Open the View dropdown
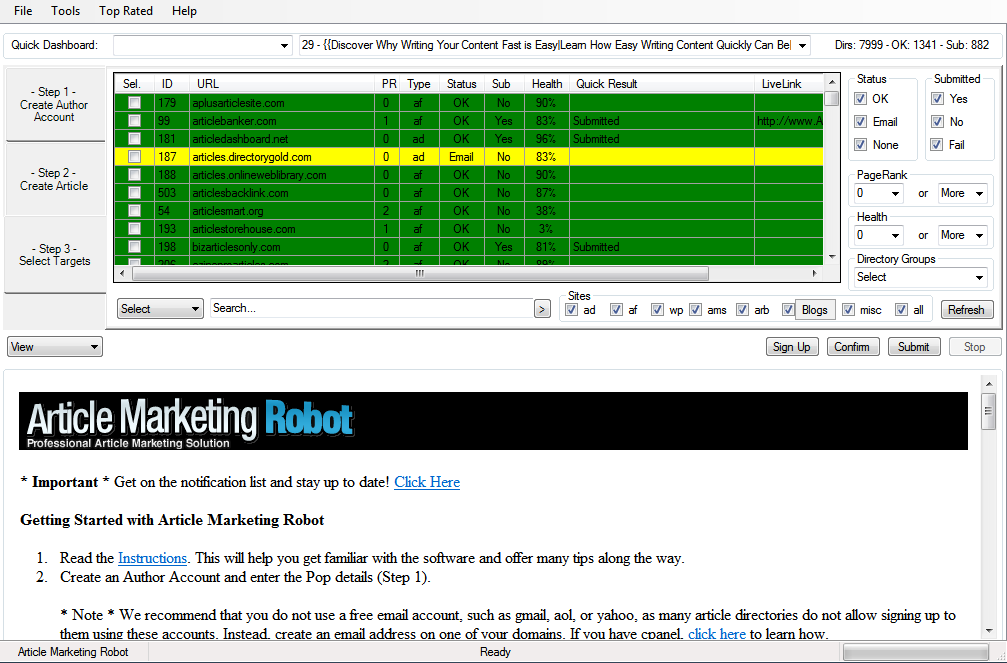 click(x=54, y=346)
